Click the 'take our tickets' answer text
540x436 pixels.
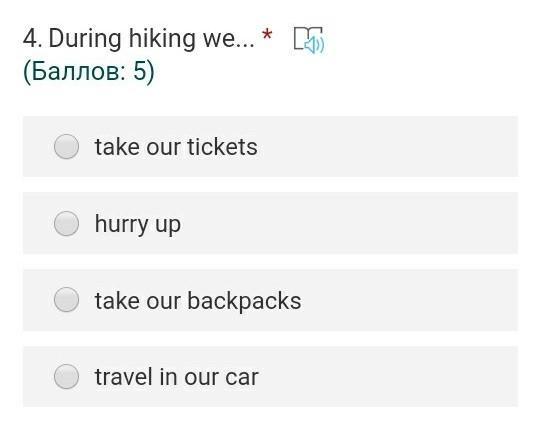click(x=176, y=147)
